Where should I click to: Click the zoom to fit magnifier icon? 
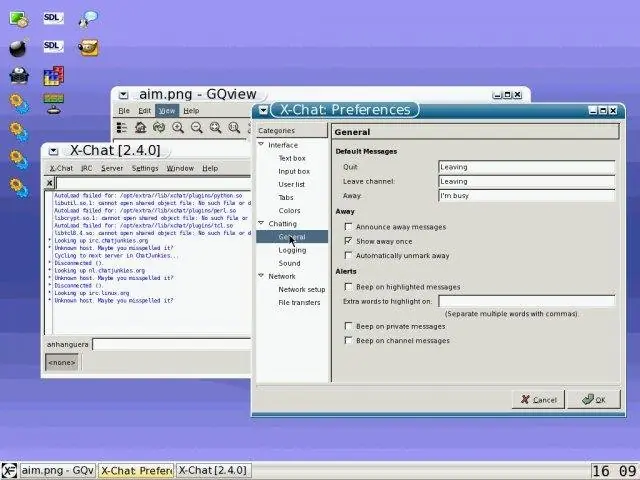click(x=215, y=128)
